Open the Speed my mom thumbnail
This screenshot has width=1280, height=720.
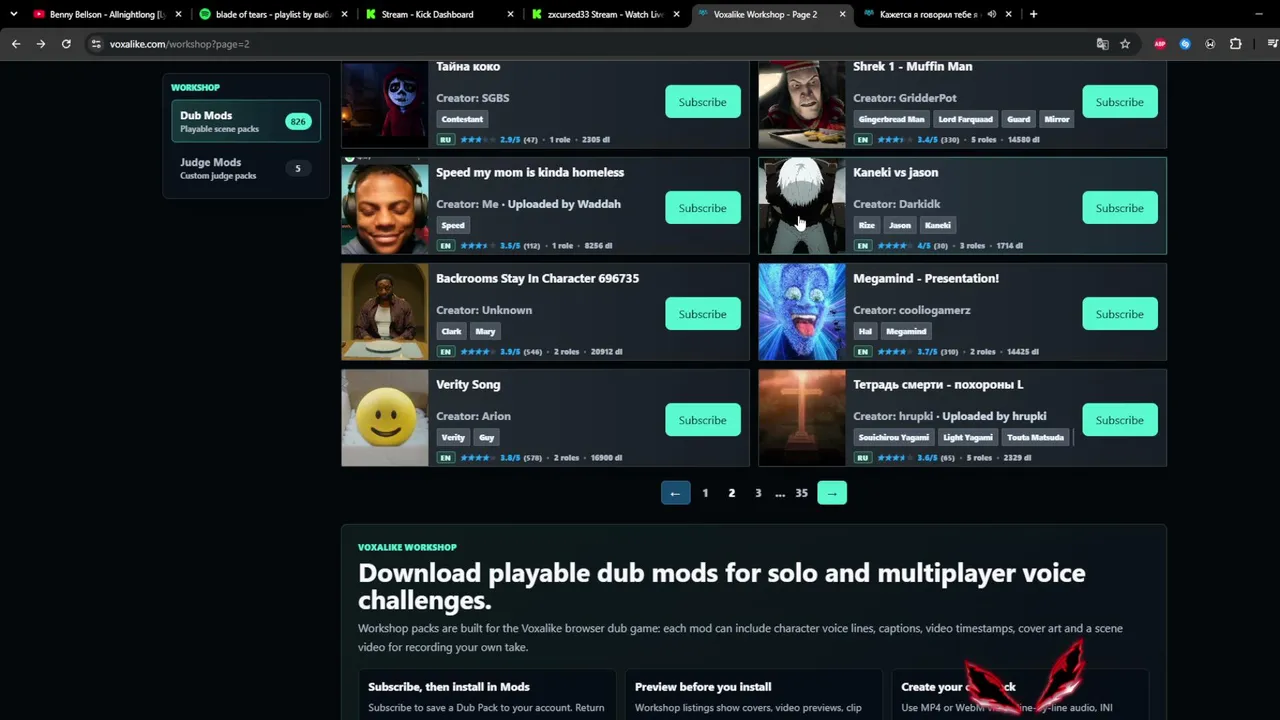385,206
